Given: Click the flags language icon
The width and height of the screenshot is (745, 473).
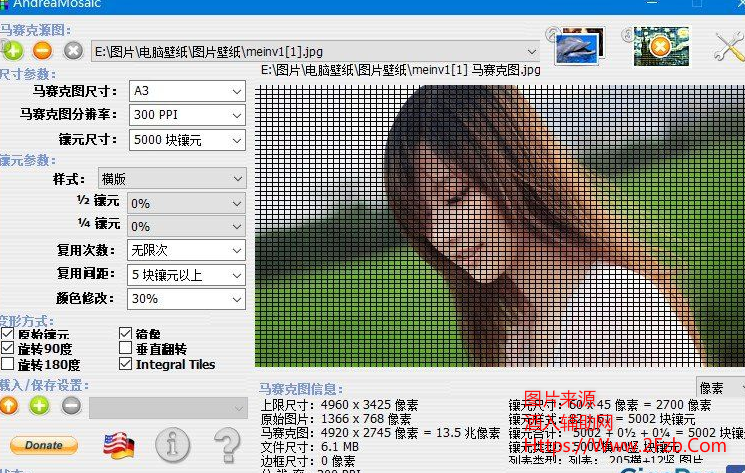Looking at the screenshot, I should 120,443.
